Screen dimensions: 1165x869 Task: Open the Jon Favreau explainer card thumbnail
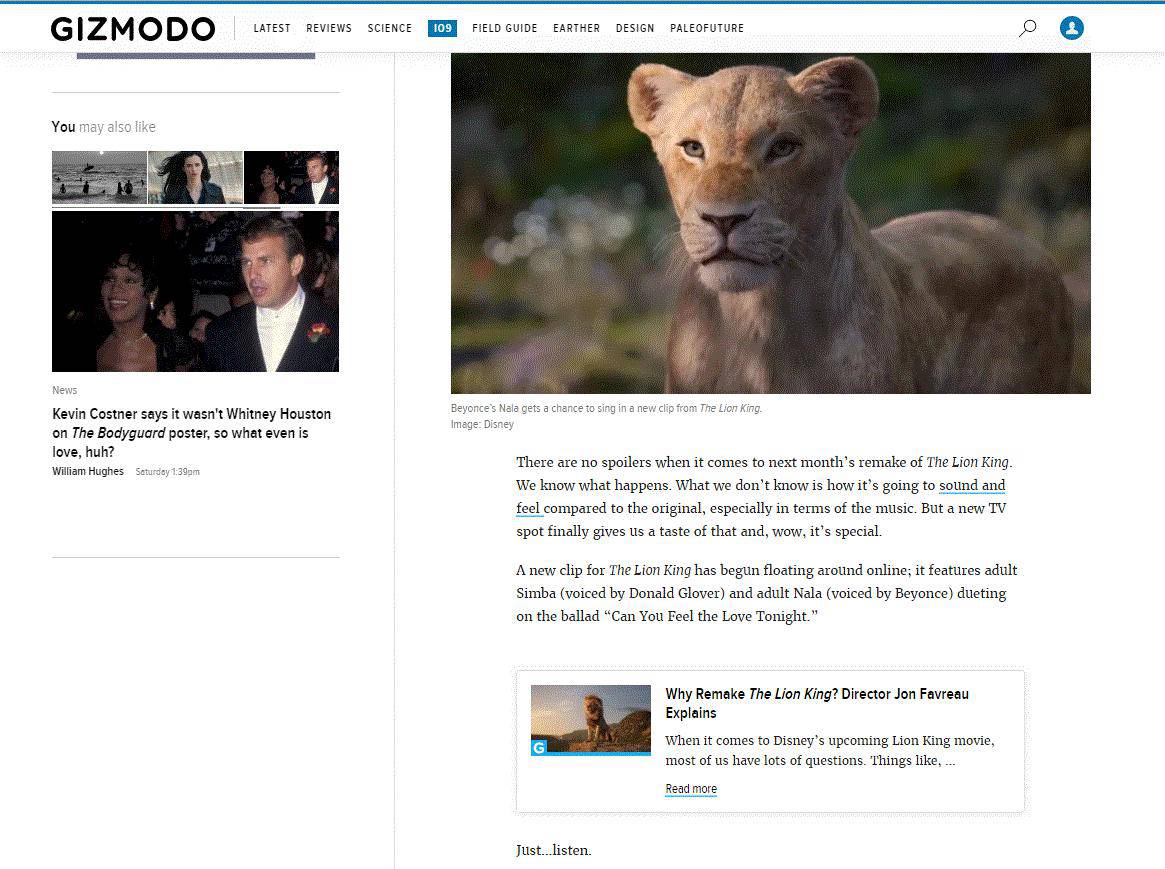click(x=591, y=720)
